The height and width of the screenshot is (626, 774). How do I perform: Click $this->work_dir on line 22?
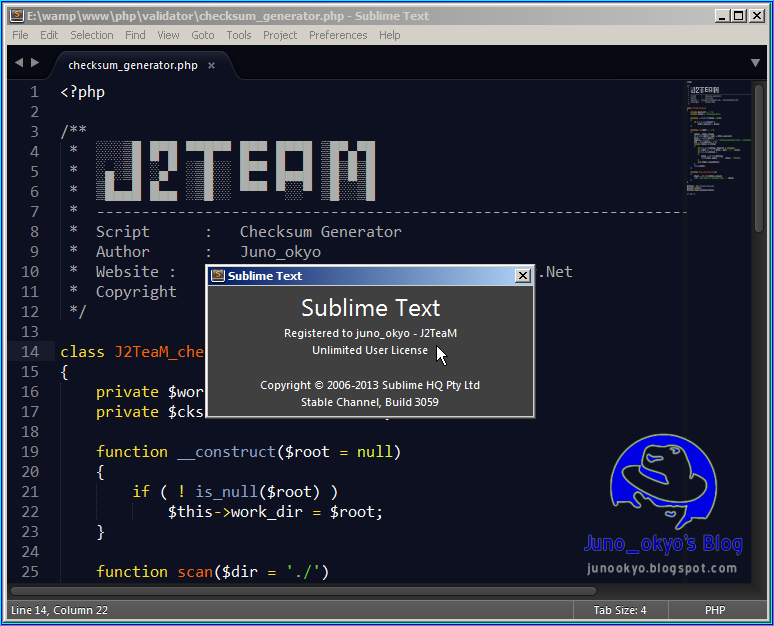tap(235, 512)
